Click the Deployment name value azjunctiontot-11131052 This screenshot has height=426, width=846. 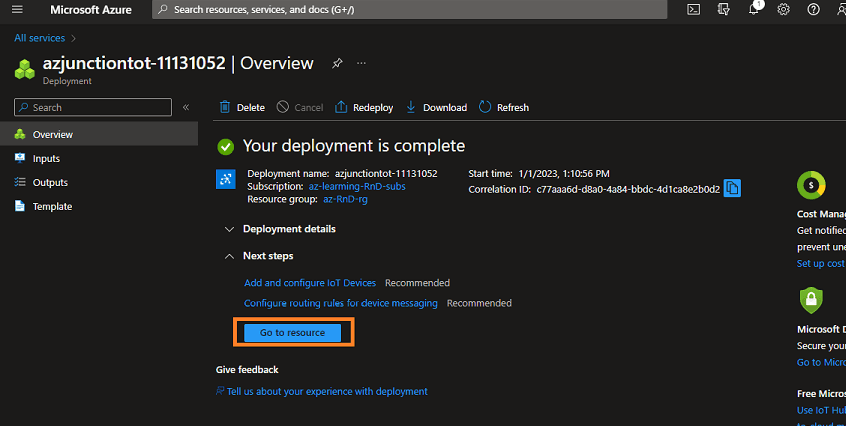click(386, 174)
